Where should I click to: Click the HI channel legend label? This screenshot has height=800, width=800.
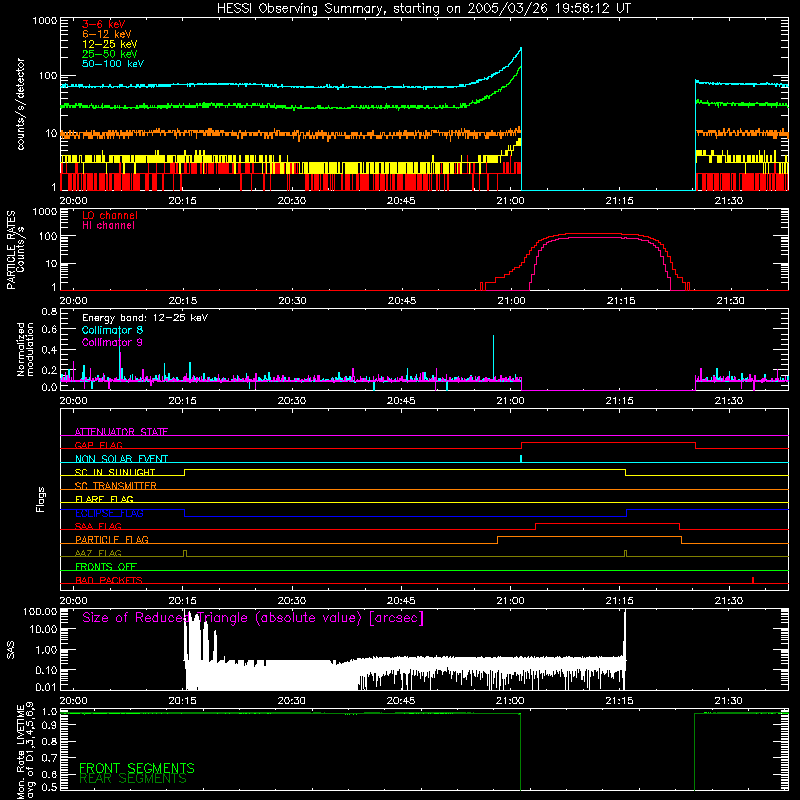pos(108,226)
